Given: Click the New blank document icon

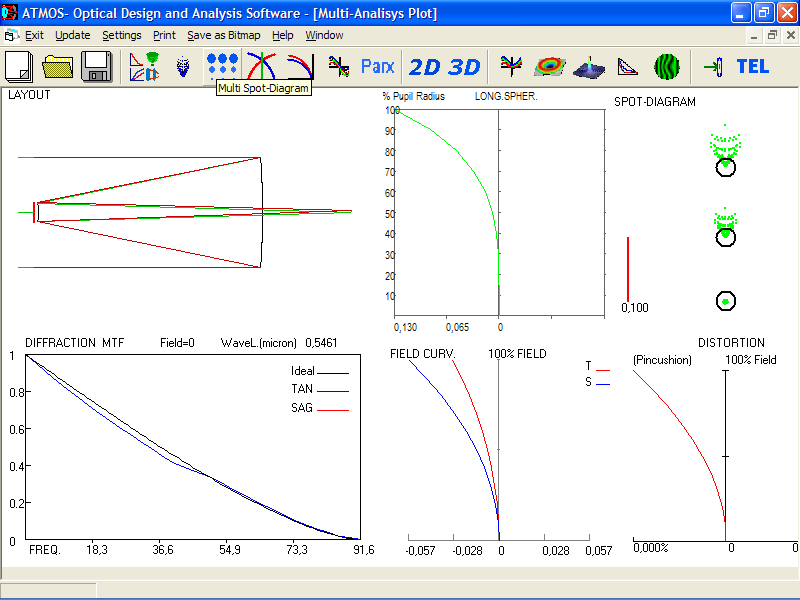Looking at the screenshot, I should [19, 67].
